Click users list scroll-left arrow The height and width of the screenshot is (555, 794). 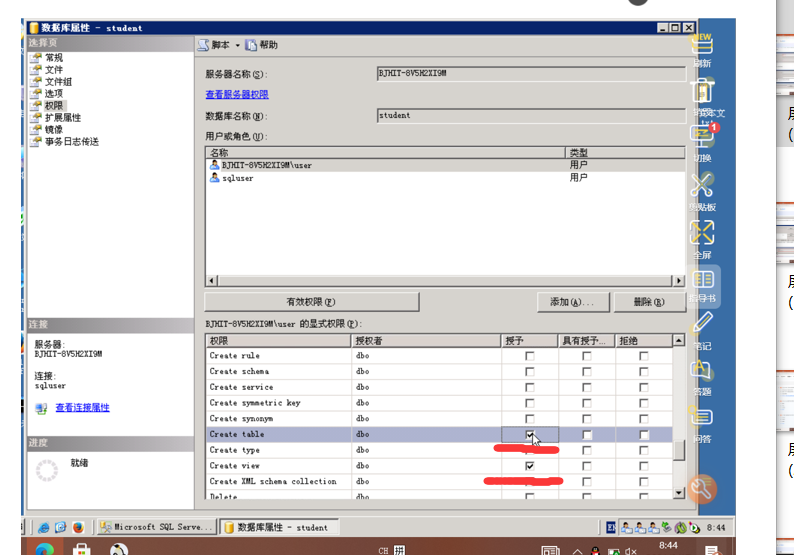pyautogui.click(x=212, y=281)
